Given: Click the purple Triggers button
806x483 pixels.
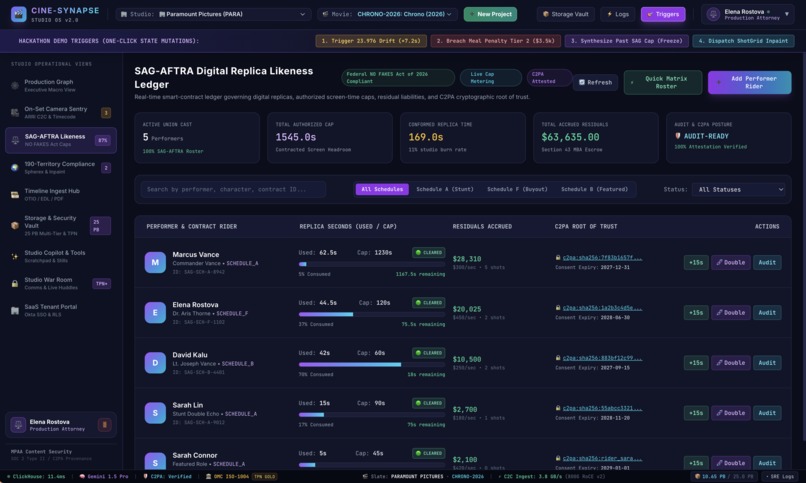Looking at the screenshot, I should 663,14.
